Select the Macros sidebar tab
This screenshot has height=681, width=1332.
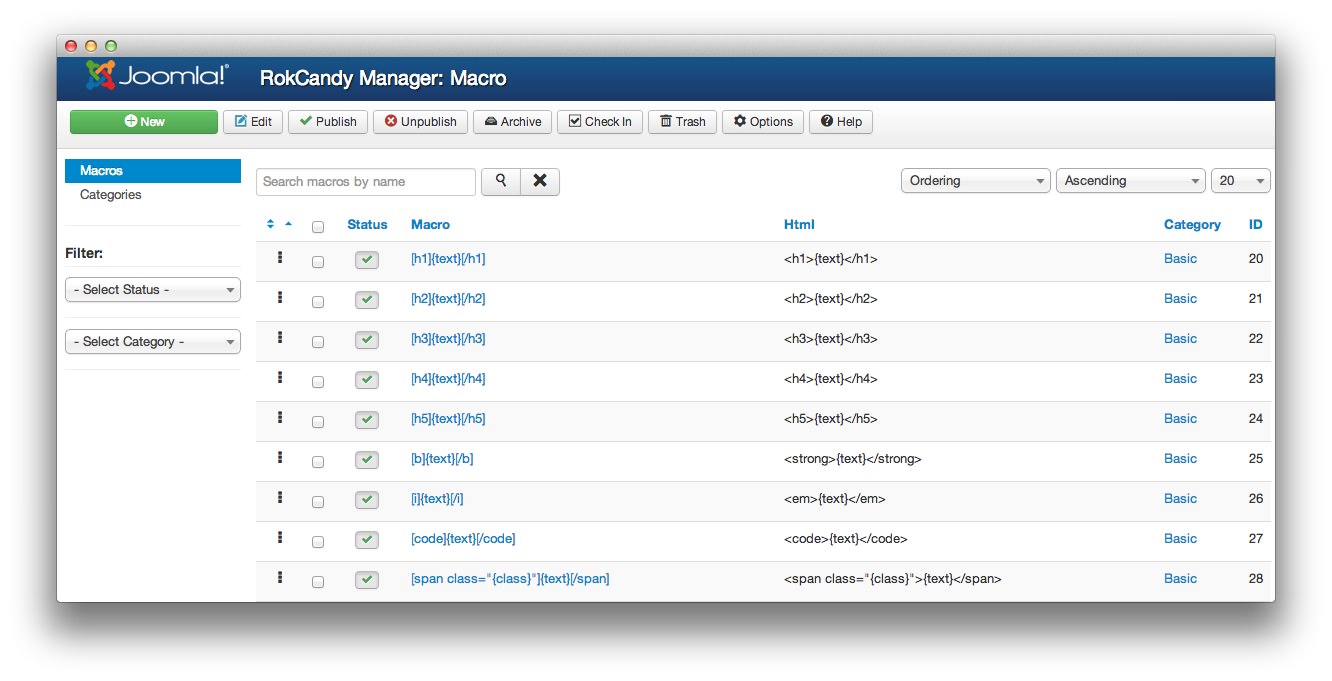click(x=153, y=171)
